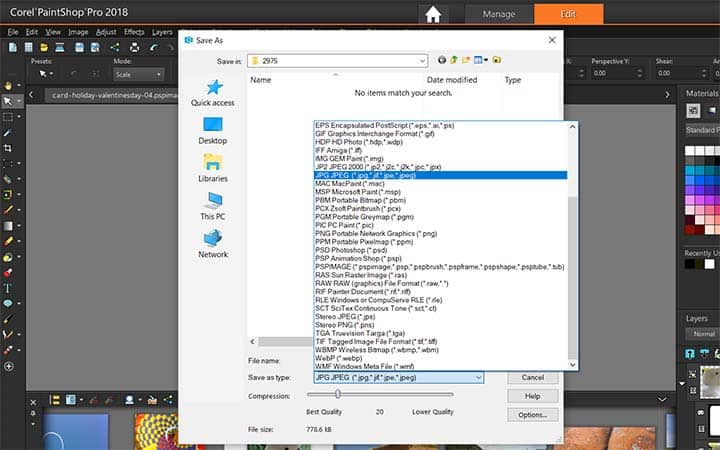Open the Effects menu
The image size is (720, 450).
point(134,32)
